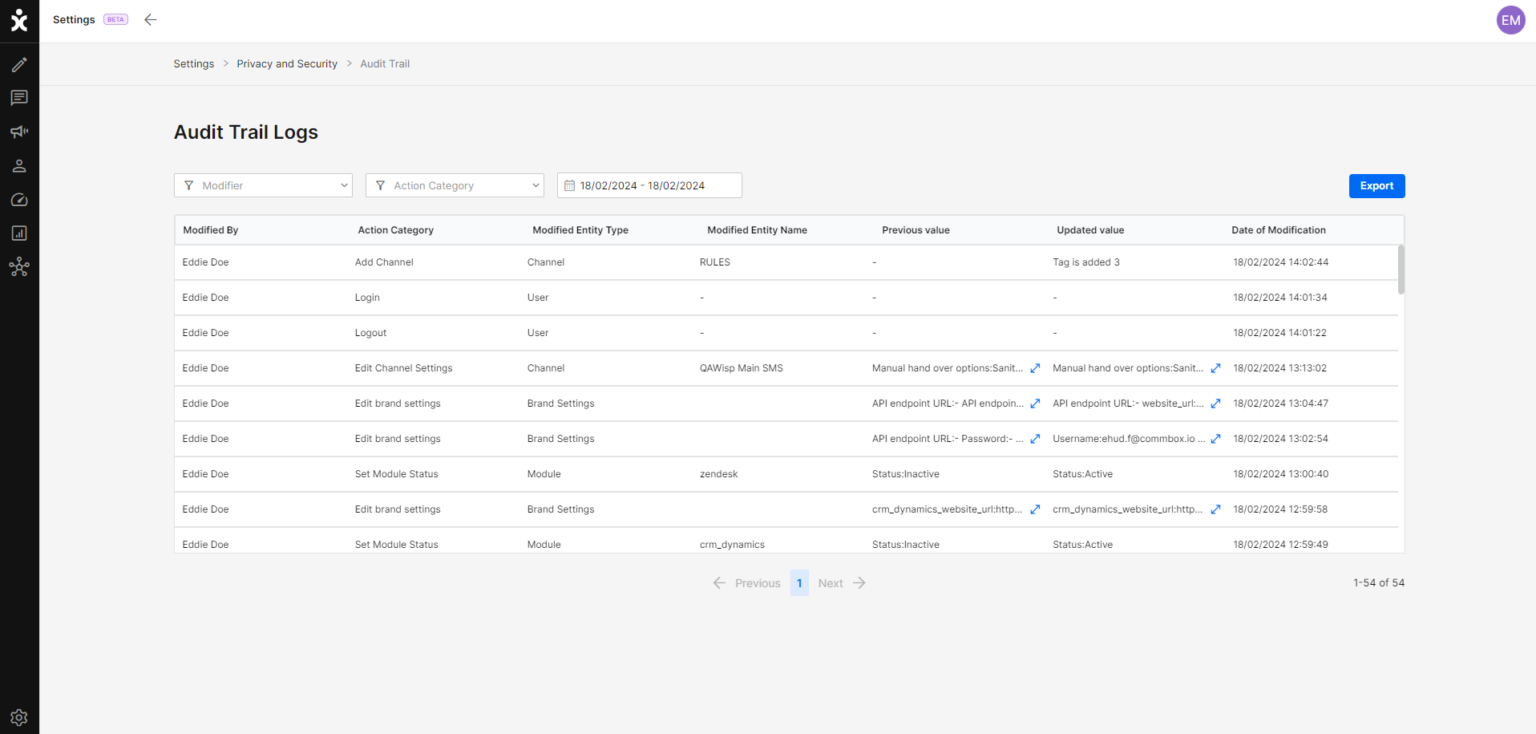Expand updated value on Edit brand settings row

coord(1213,403)
